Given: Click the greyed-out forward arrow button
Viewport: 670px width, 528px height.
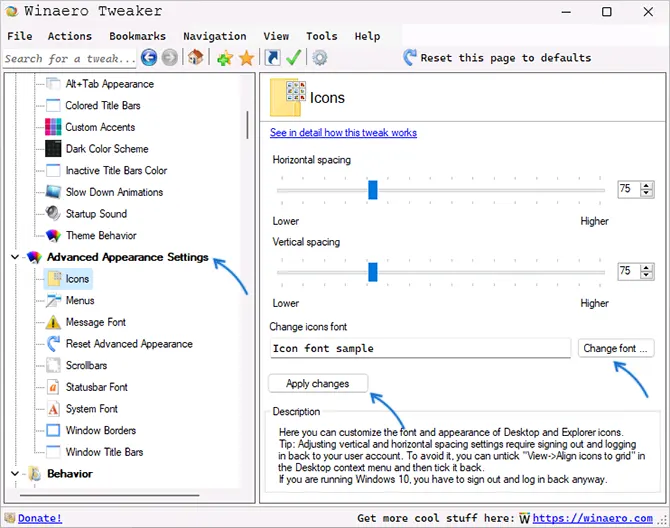Looking at the screenshot, I should [170, 58].
